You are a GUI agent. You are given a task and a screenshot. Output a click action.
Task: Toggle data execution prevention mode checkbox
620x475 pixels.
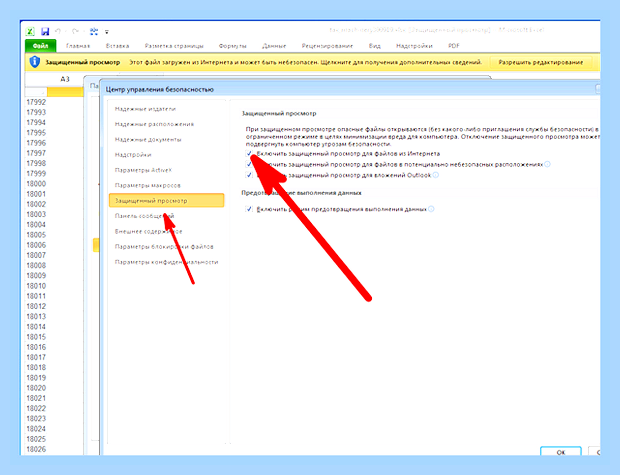pos(249,209)
